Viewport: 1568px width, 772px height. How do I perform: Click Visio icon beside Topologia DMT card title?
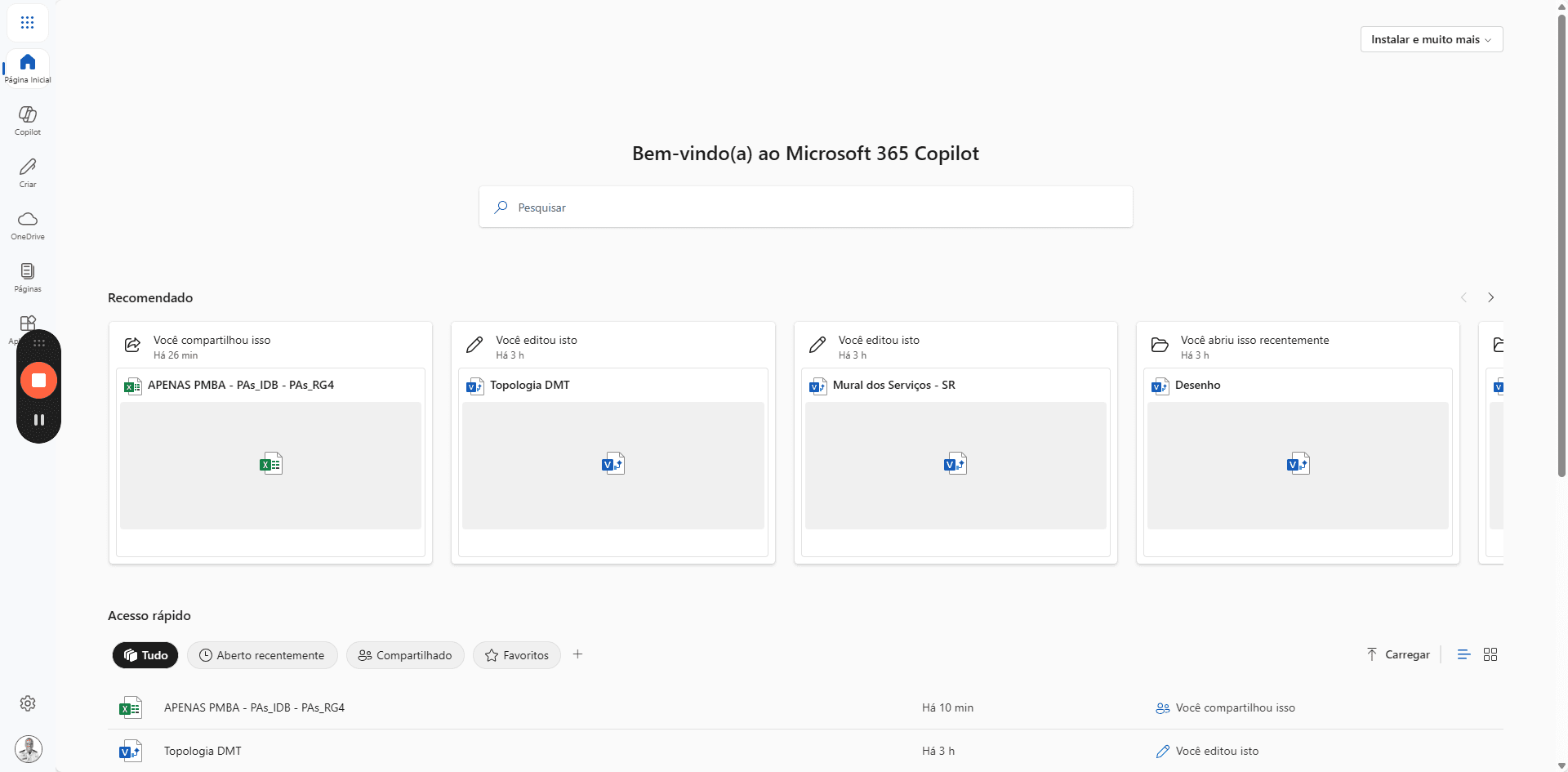pyautogui.click(x=475, y=386)
